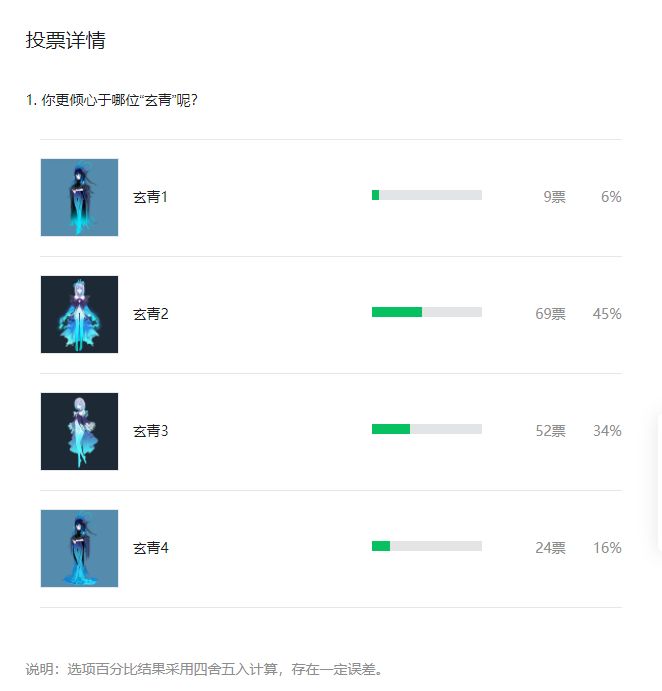The width and height of the screenshot is (662, 691).
Task: Click the 投票详情 heading
Action: click(x=66, y=41)
